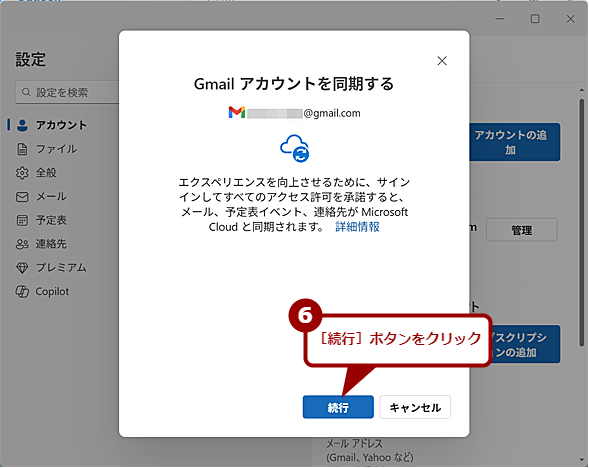Image resolution: width=589 pixels, height=468 pixels.
Task: Minimize the settings window
Action: coord(500,18)
